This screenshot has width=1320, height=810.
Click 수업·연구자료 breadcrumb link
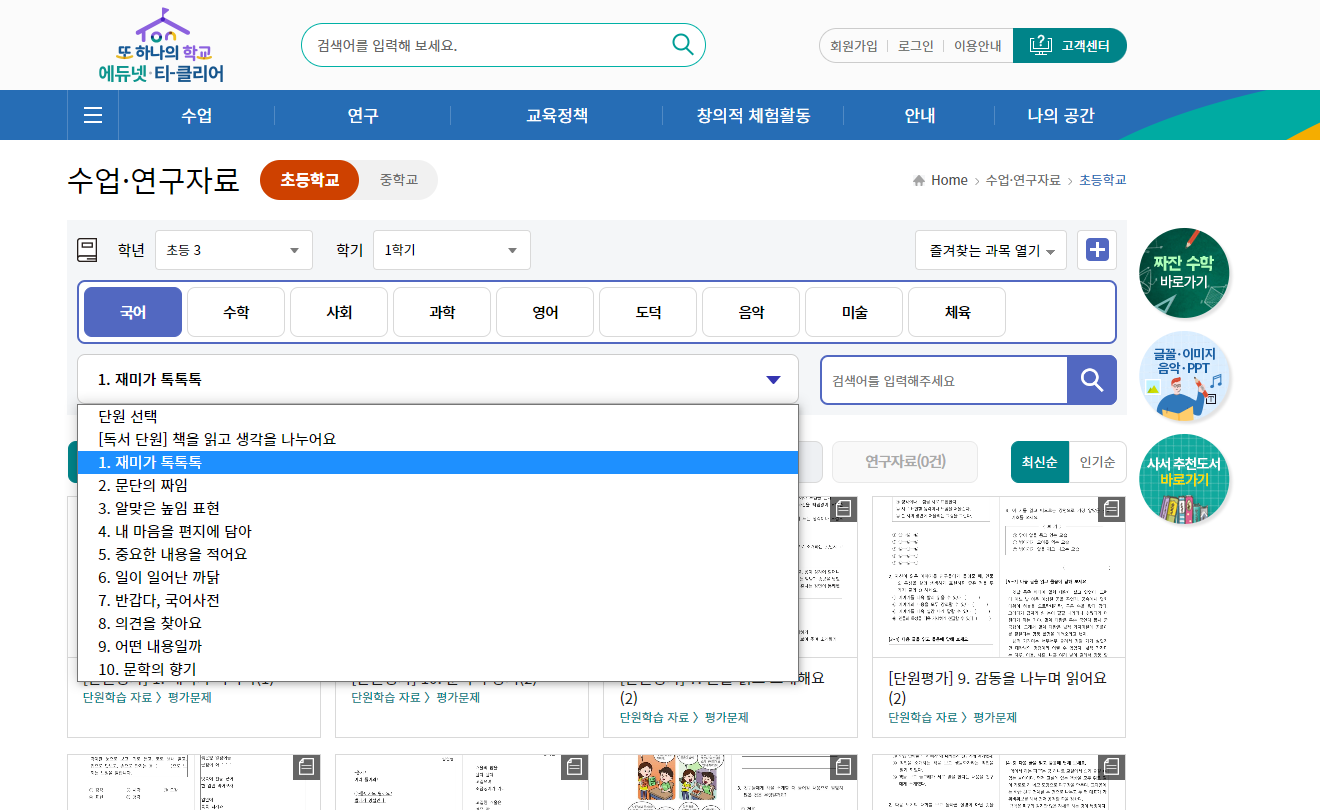tap(1023, 181)
